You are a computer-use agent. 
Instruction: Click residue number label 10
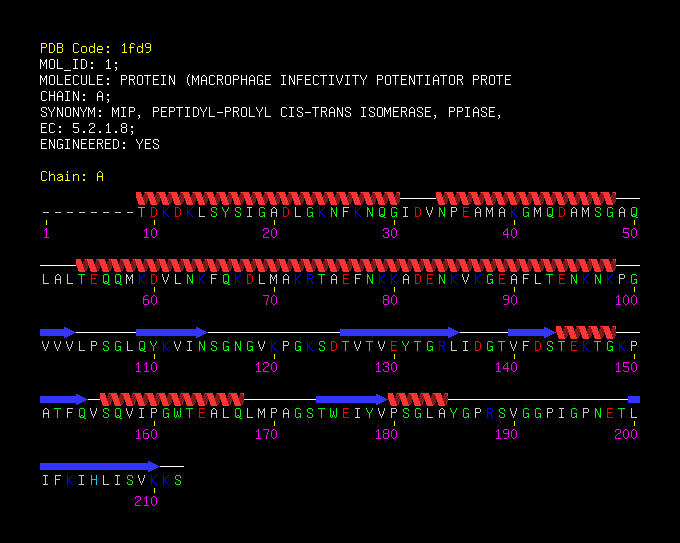pyautogui.click(x=150, y=233)
